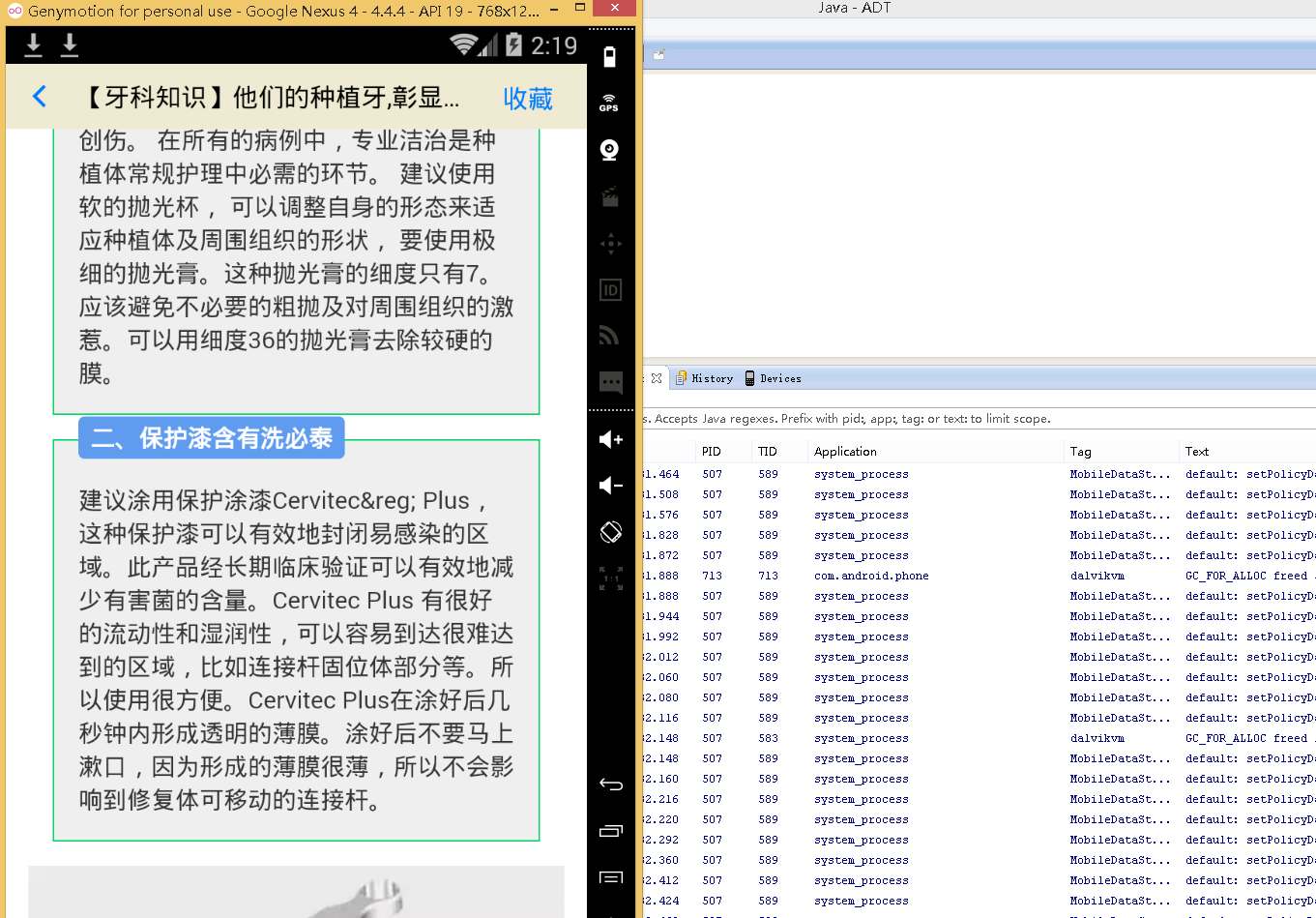Screen dimensions: 1316x918
Task: Click the PID column header
Action: 712,452
